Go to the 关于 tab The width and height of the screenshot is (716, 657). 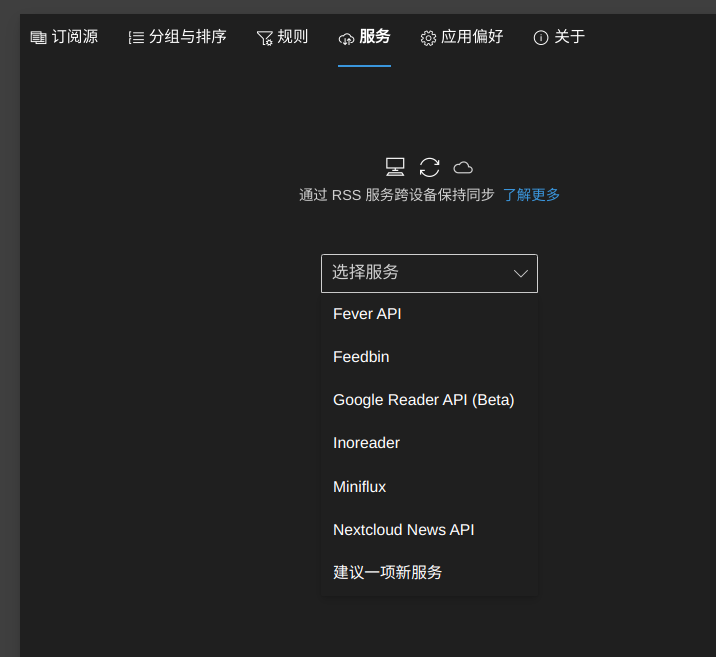(x=559, y=37)
